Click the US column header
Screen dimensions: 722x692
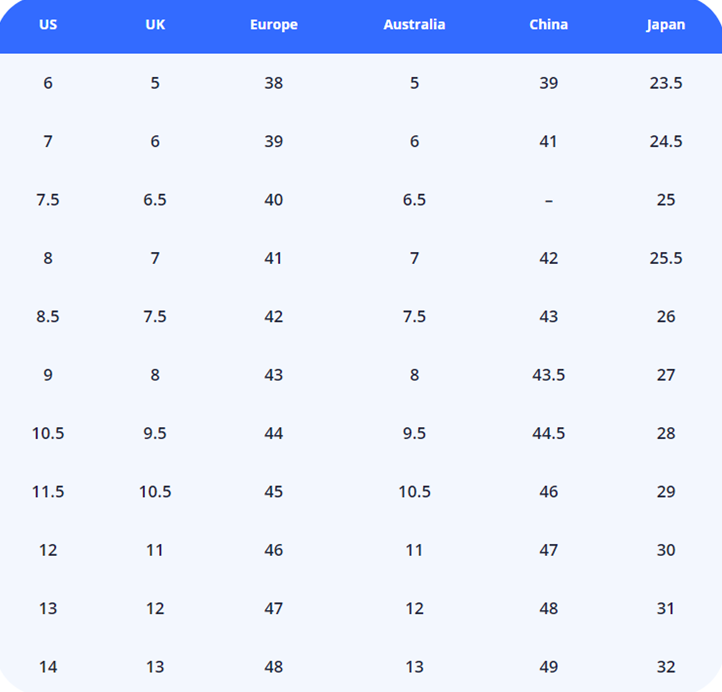48,25
